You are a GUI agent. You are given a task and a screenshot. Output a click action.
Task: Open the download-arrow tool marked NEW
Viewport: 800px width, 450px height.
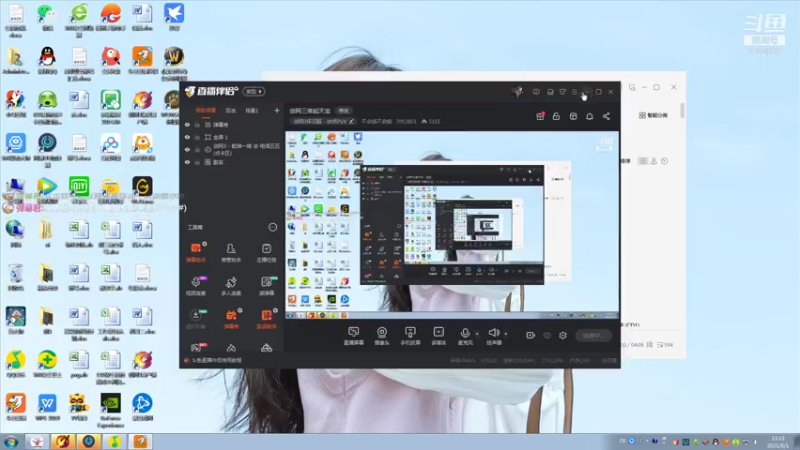pyautogui.click(x=195, y=319)
